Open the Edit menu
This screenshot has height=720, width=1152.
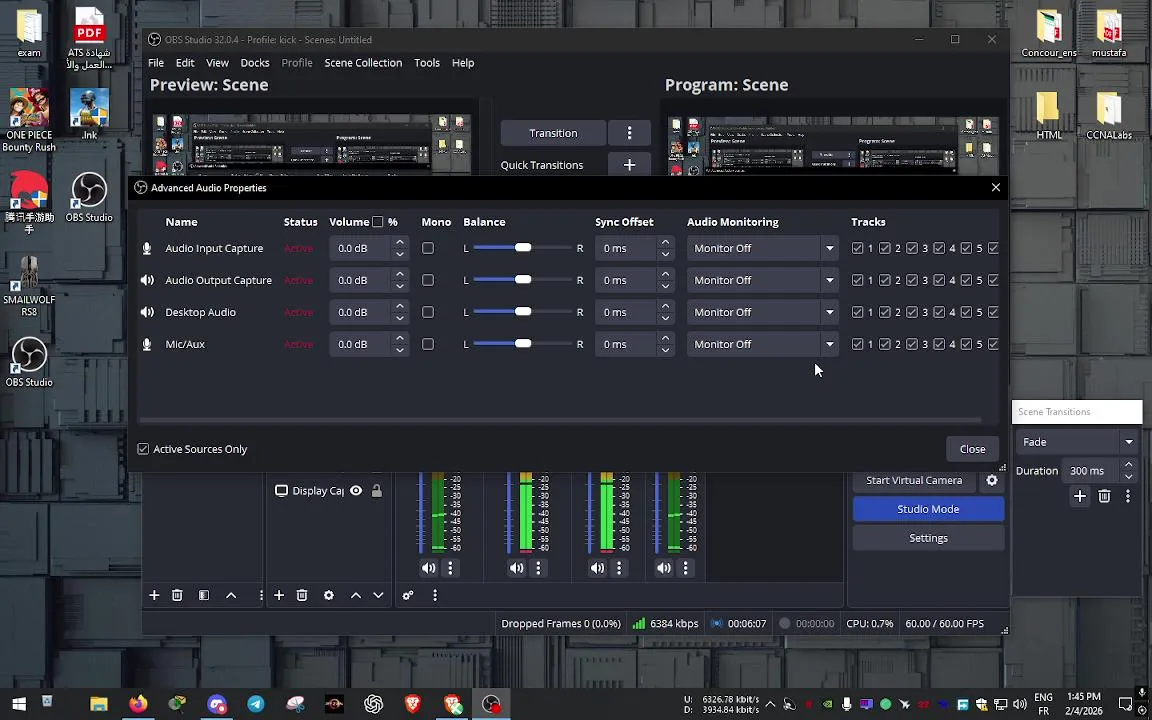pyautogui.click(x=185, y=62)
